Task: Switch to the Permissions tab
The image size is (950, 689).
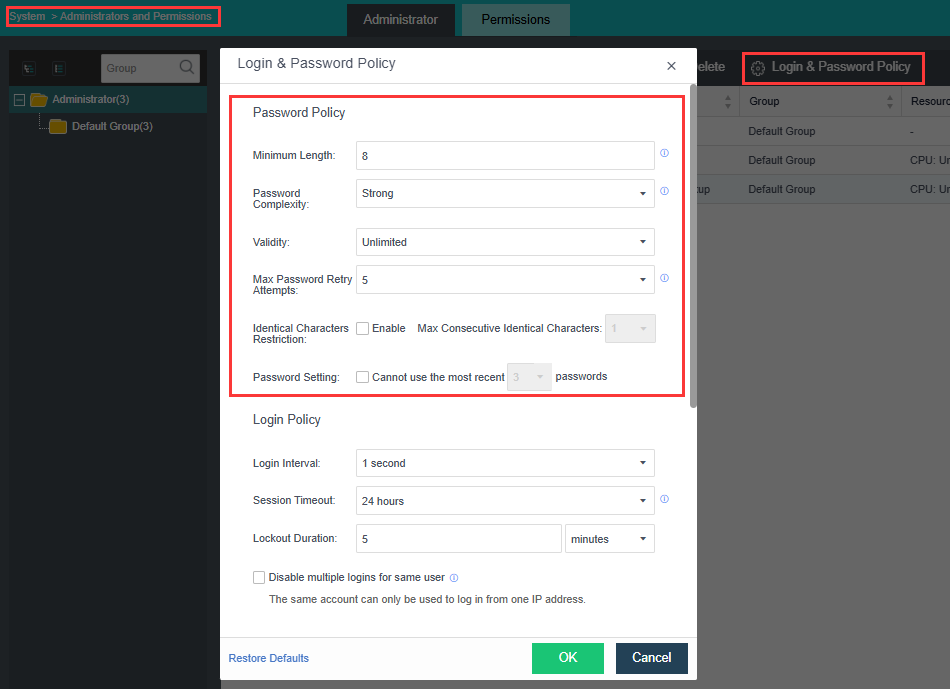Action: tap(515, 20)
